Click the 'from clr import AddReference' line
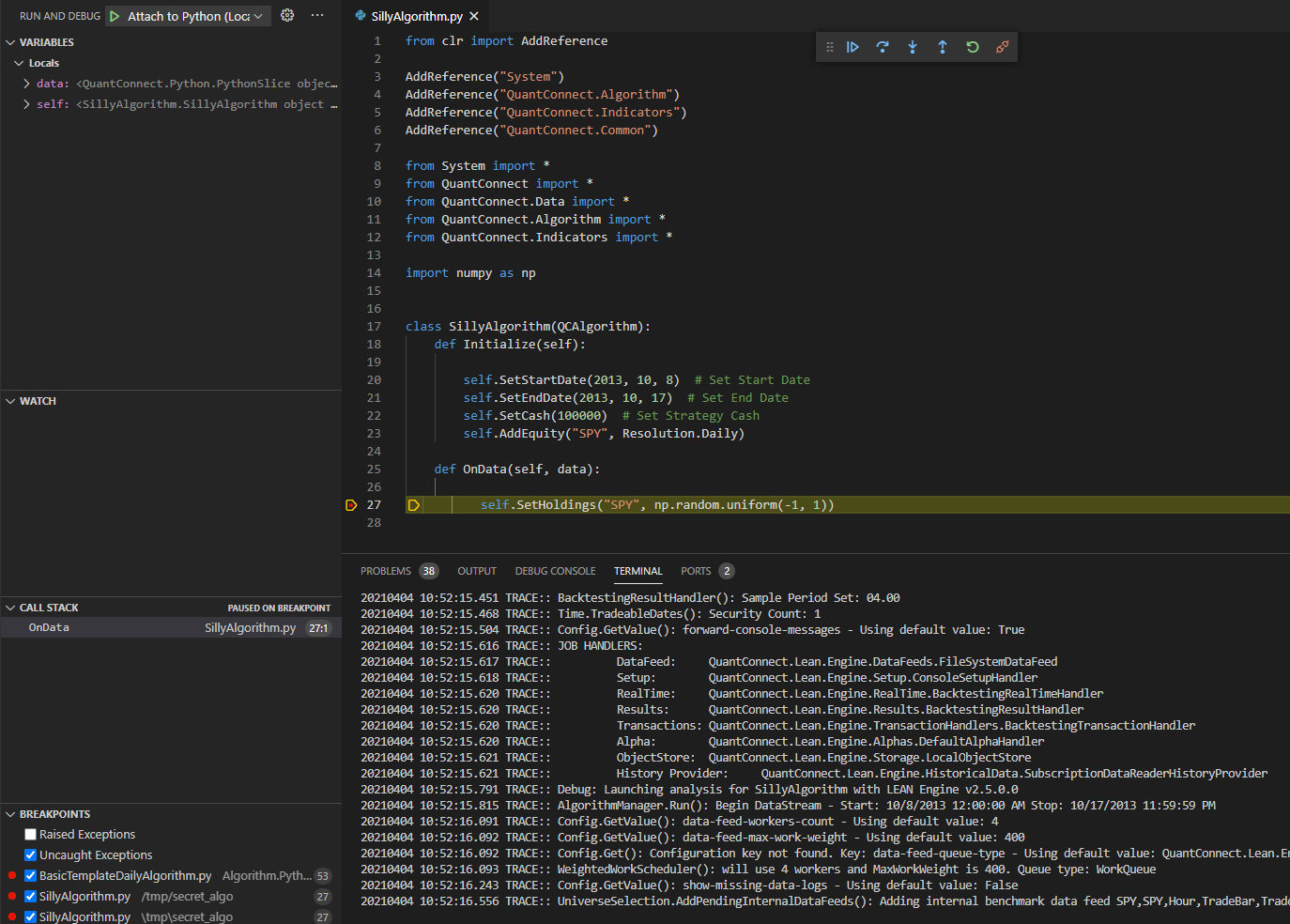 [x=506, y=41]
